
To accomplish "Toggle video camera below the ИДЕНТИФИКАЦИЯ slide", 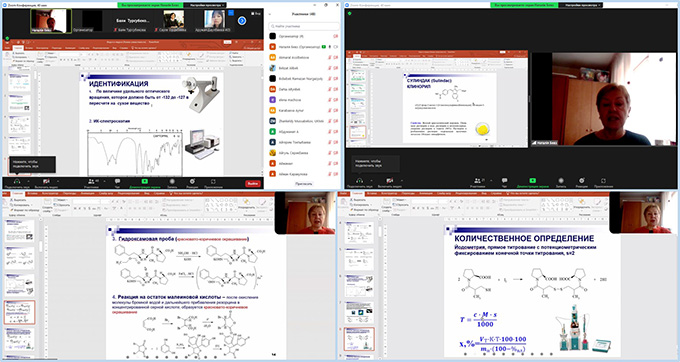I will point(46,181).
